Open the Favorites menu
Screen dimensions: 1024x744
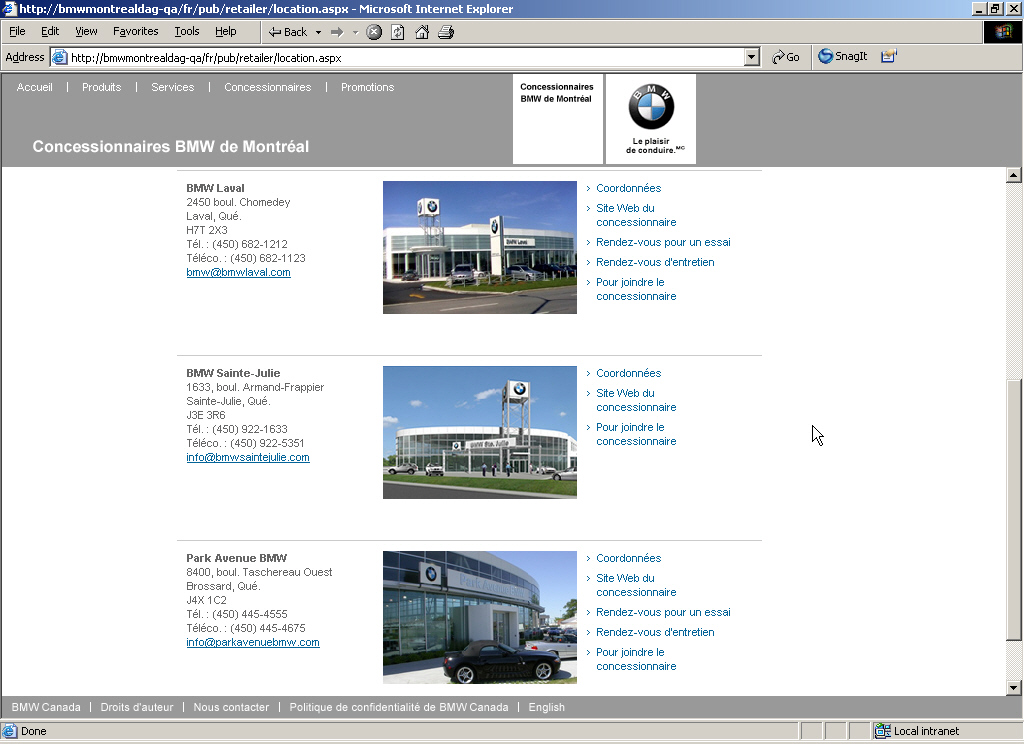(x=135, y=31)
